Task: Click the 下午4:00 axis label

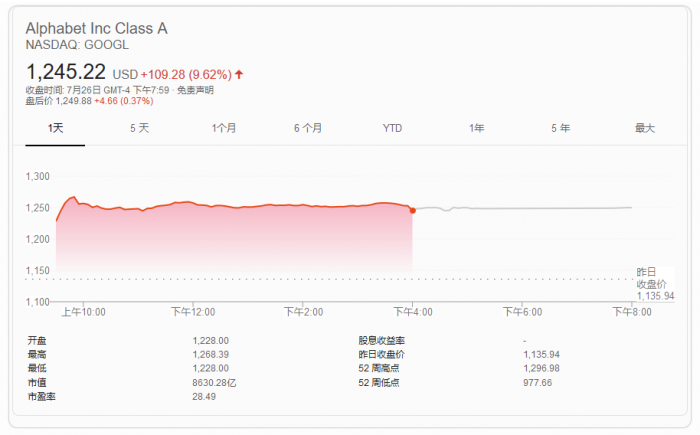Action: [x=413, y=312]
